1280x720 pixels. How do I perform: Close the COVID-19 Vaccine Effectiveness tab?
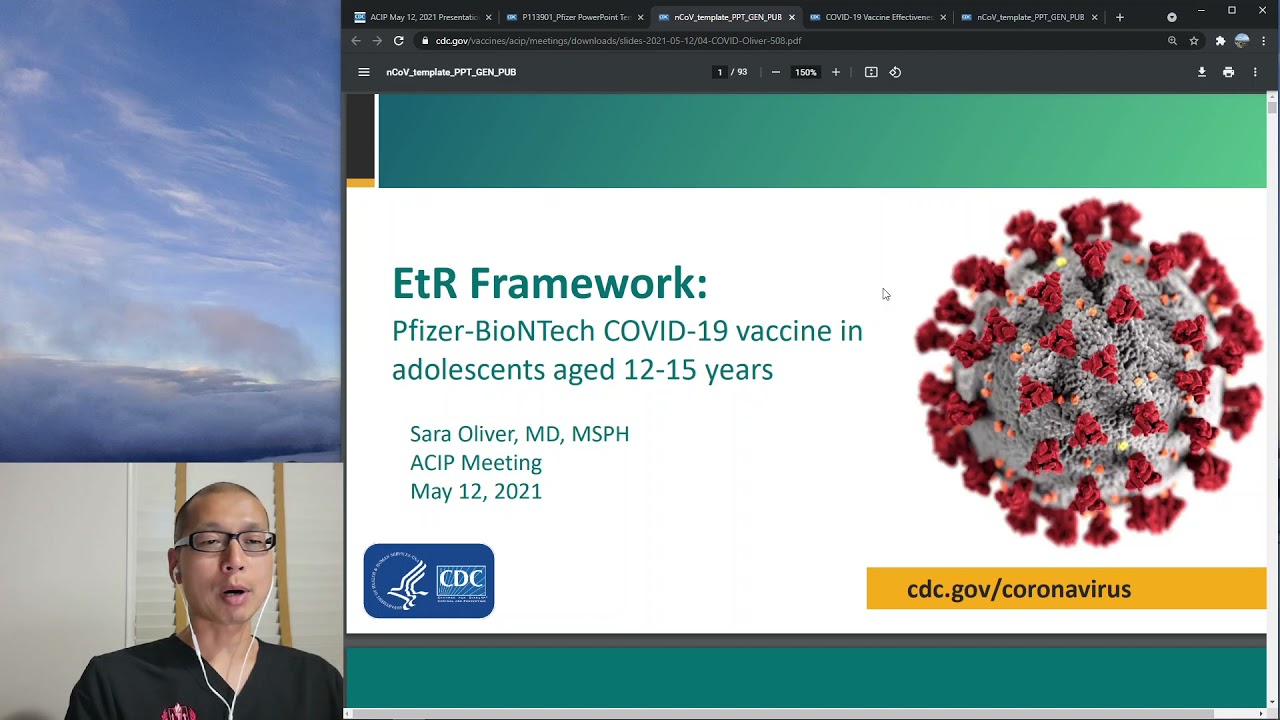click(943, 17)
